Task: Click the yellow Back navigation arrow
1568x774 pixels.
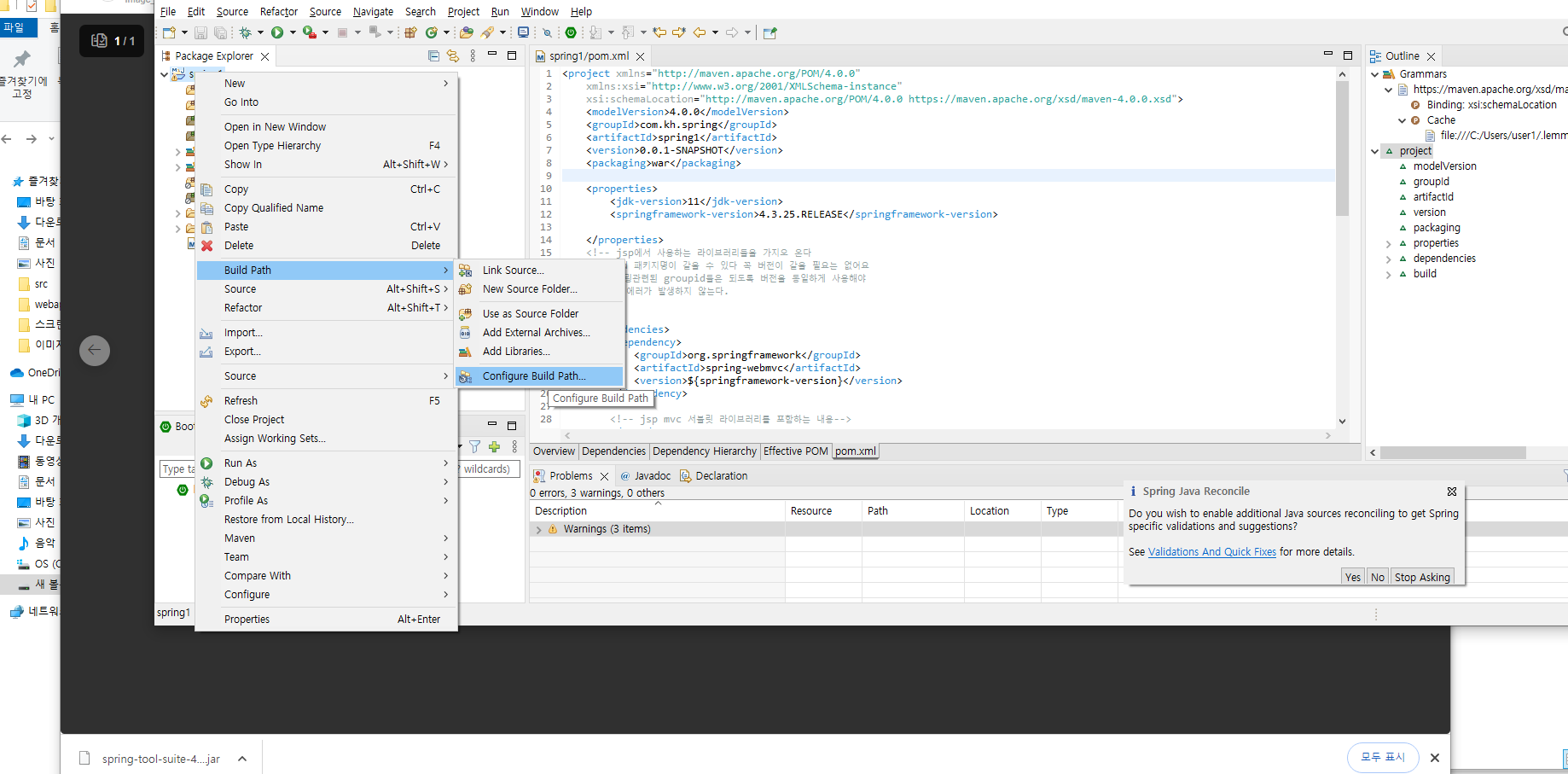Action: click(700, 32)
